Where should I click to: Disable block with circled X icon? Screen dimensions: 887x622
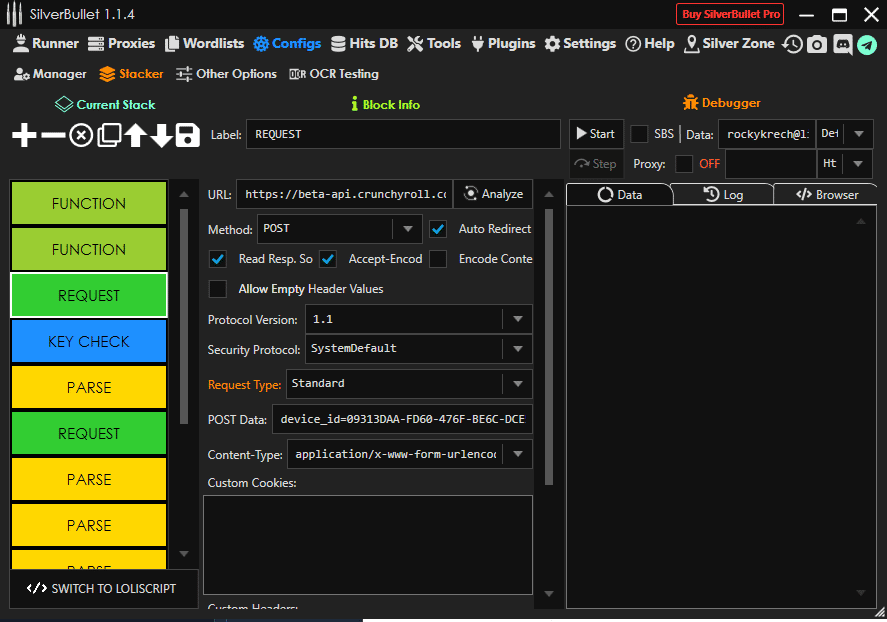(x=81, y=136)
